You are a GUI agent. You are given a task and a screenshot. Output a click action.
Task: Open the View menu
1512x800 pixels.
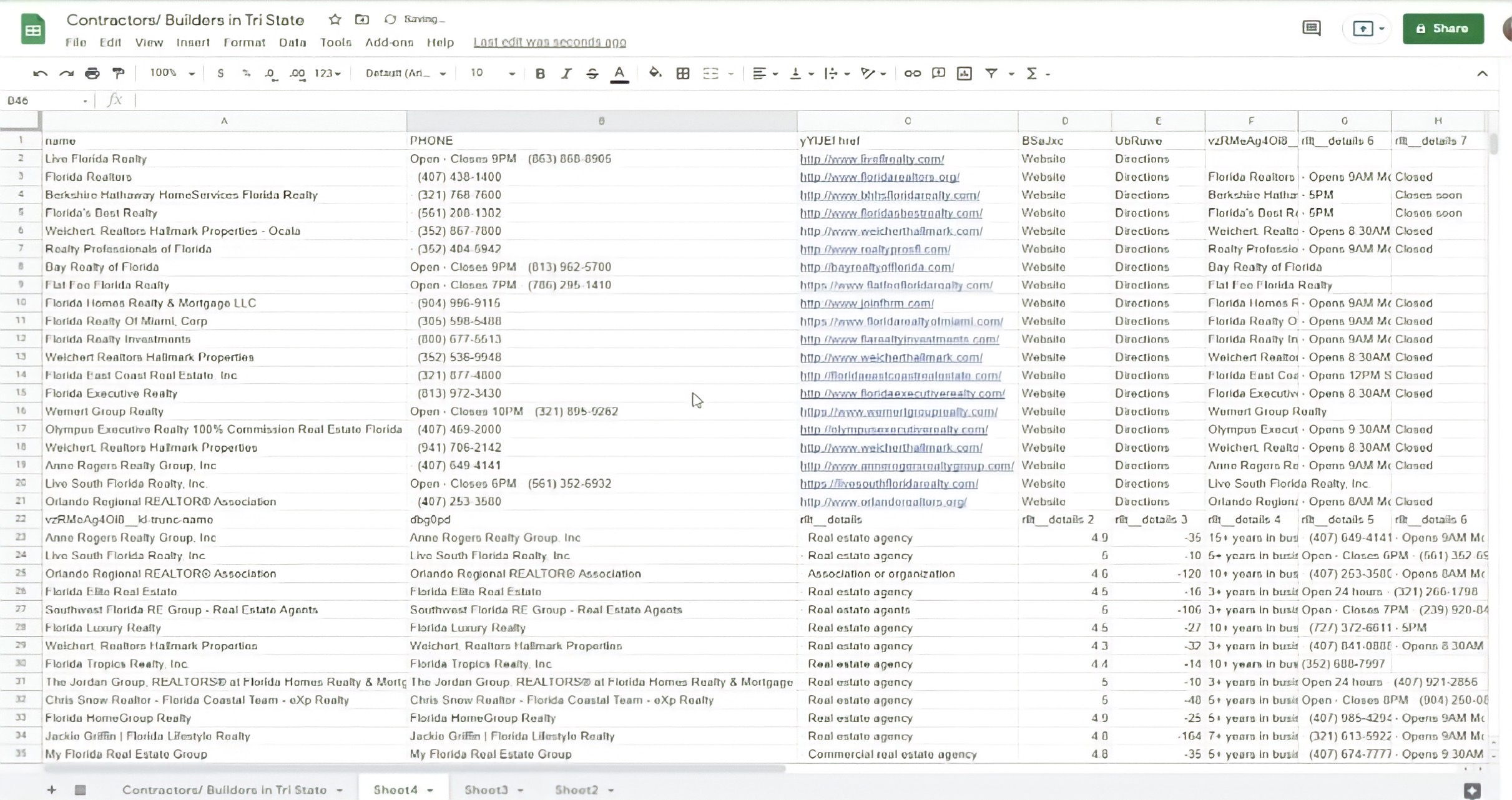pos(149,42)
